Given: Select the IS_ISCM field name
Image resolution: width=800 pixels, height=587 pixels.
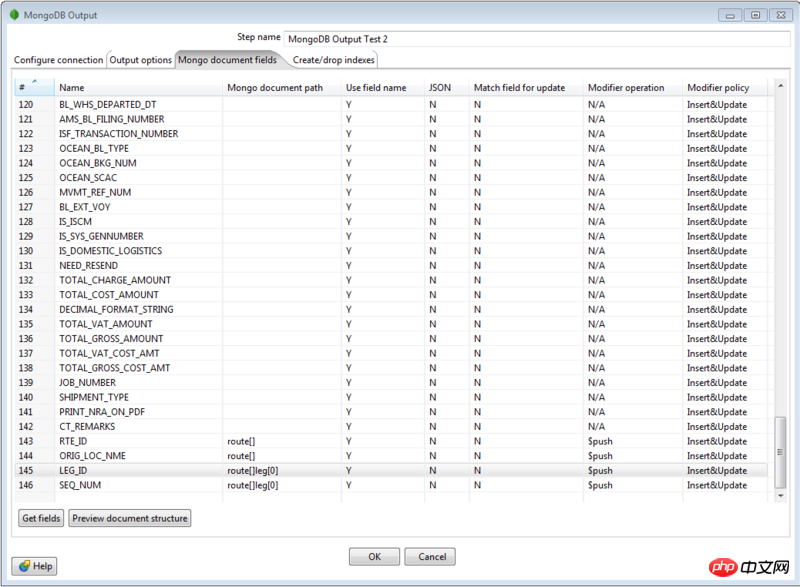Looking at the screenshot, I should [x=76, y=222].
